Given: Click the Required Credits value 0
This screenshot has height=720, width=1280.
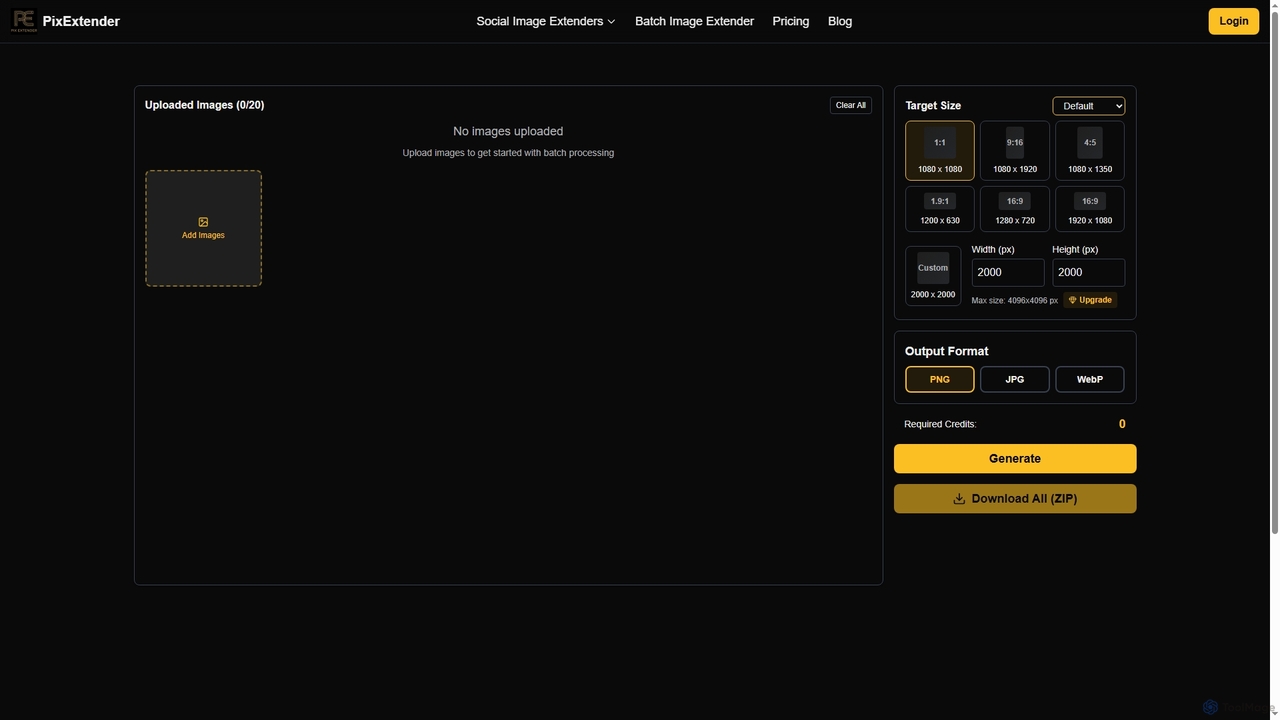Looking at the screenshot, I should coord(1122,424).
